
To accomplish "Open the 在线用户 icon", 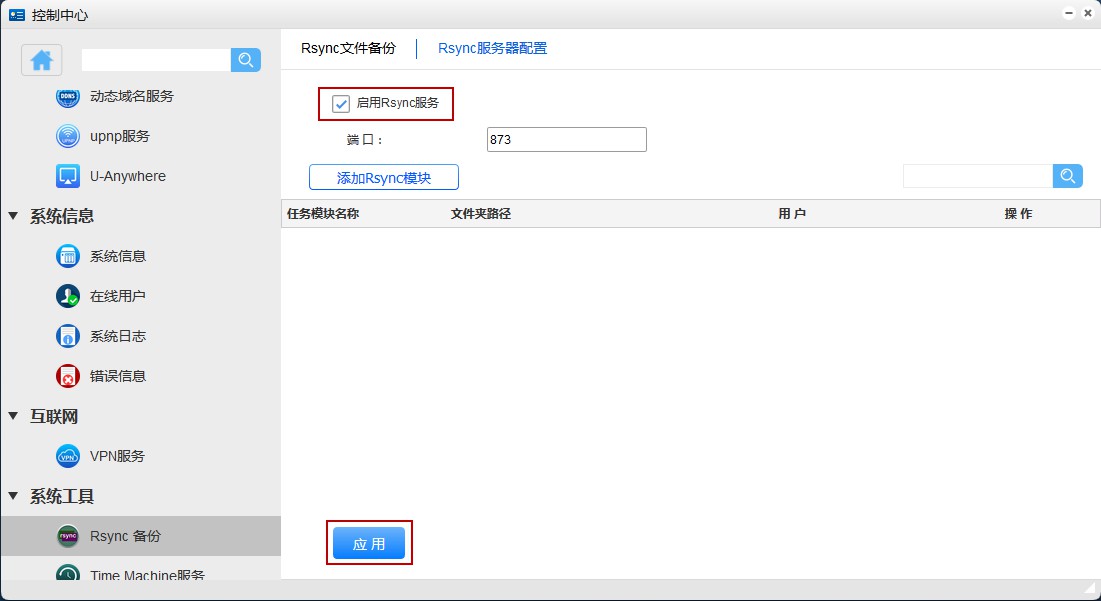I will coord(68,296).
